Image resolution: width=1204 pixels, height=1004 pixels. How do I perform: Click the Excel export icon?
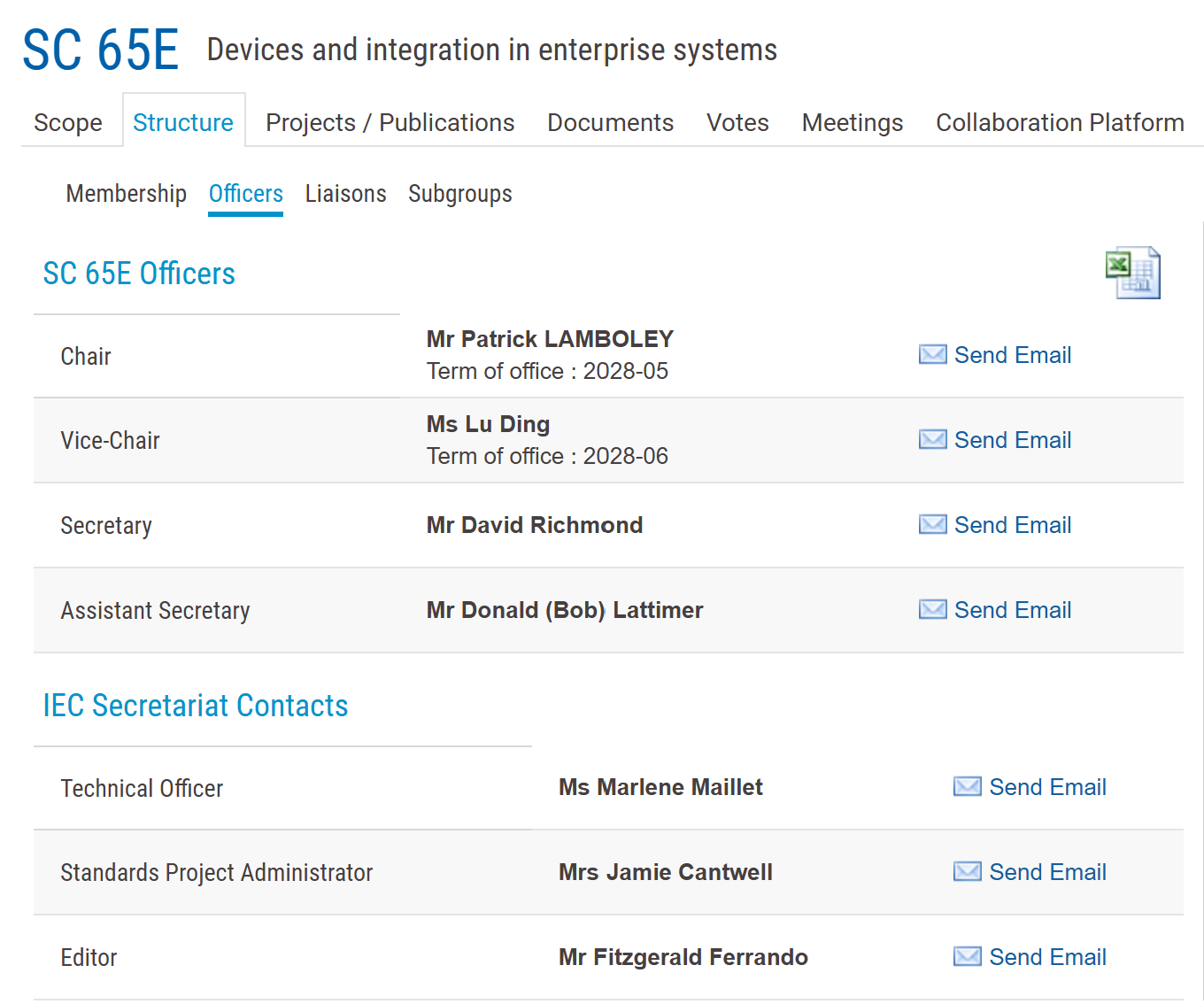click(x=1132, y=273)
